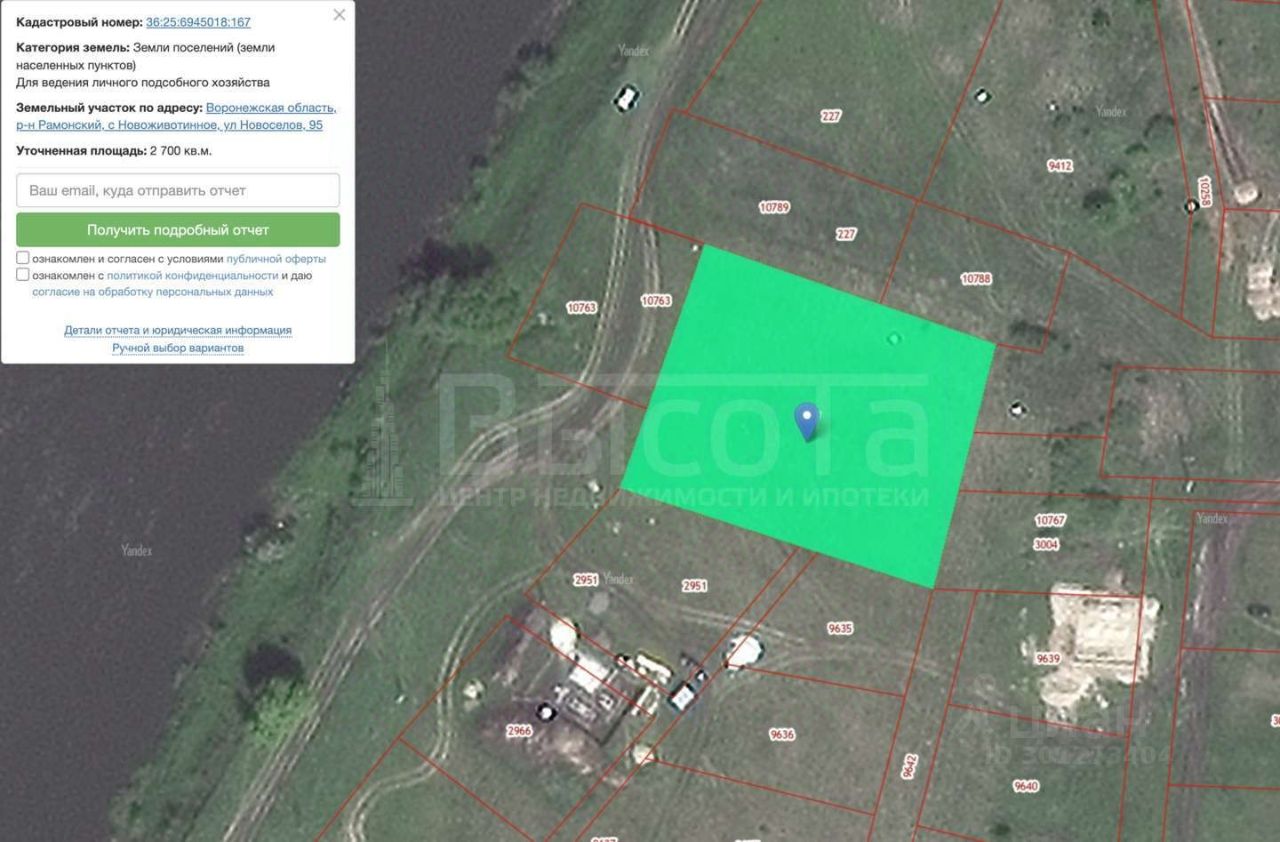Focus the email input field
Viewport: 1280px width, 842px height.
tap(178, 190)
